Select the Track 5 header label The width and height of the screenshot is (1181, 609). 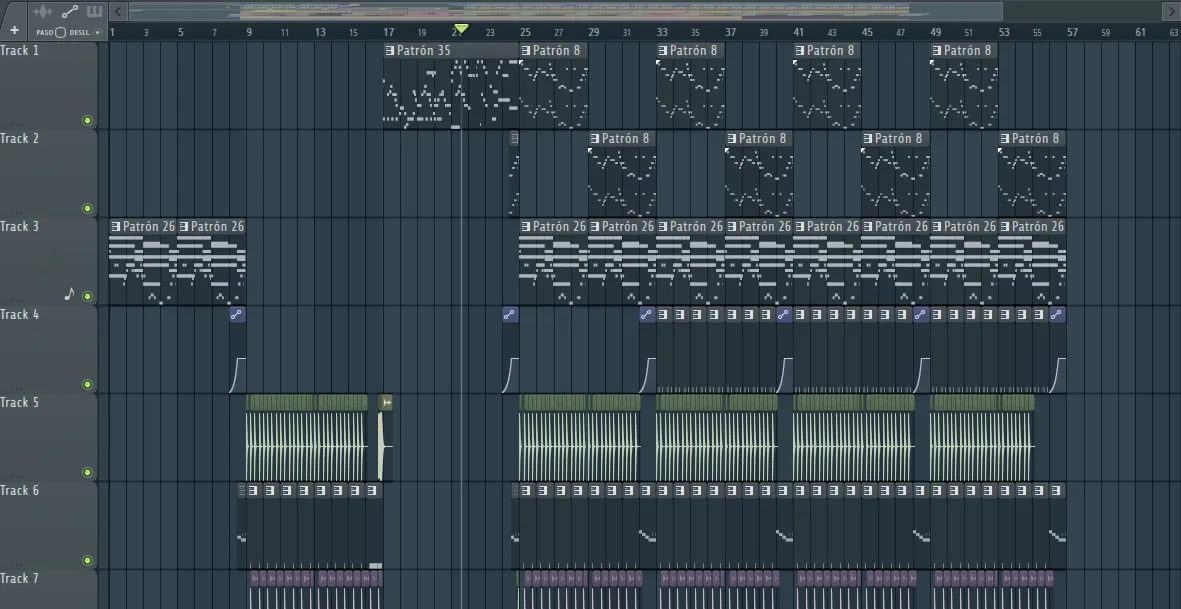pyautogui.click(x=20, y=403)
